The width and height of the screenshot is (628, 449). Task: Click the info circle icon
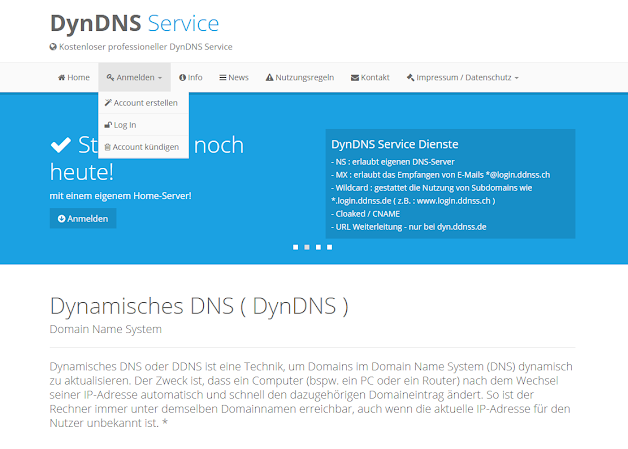pyautogui.click(x=182, y=77)
